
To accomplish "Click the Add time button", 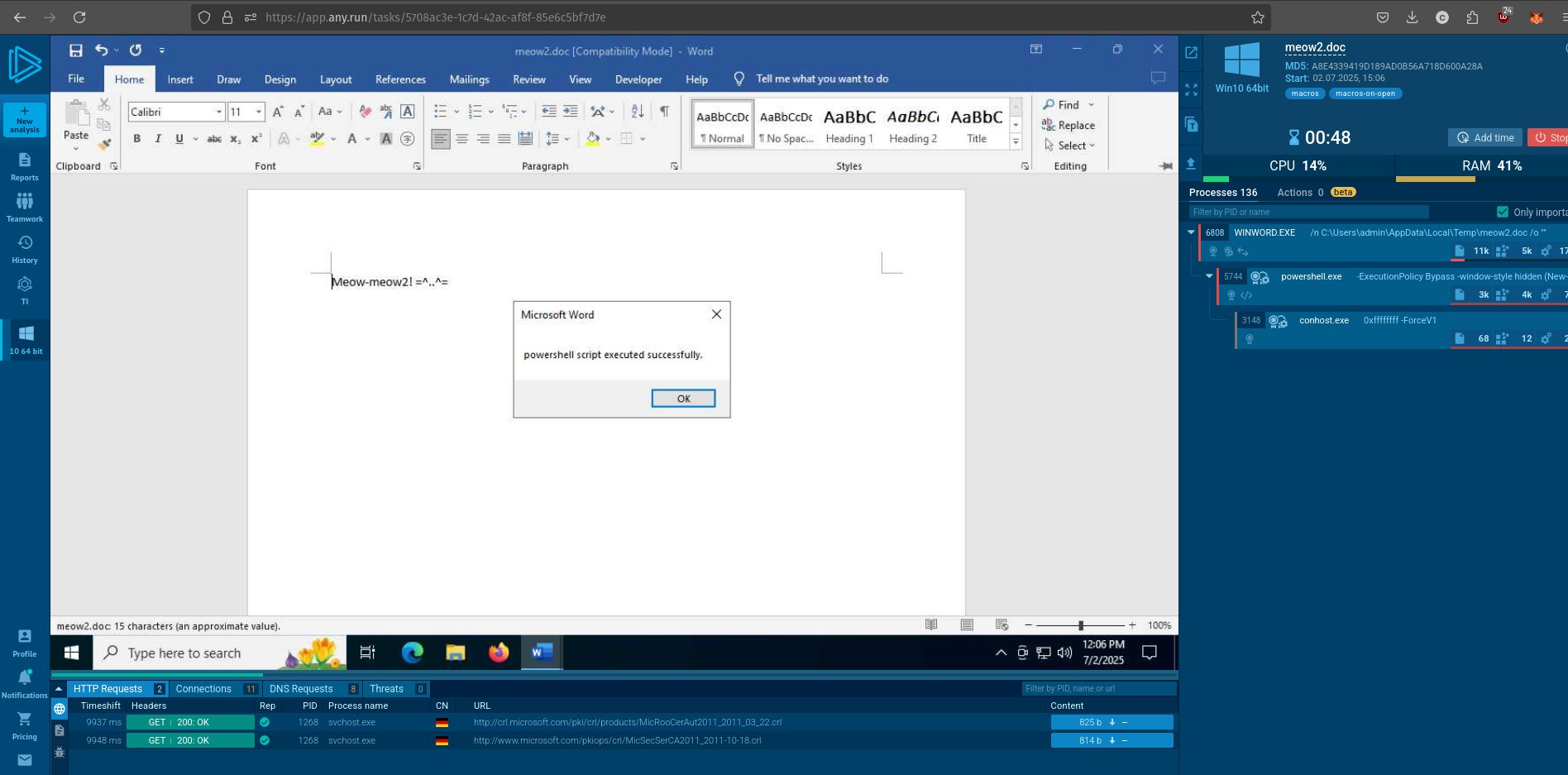I will 1485,137.
